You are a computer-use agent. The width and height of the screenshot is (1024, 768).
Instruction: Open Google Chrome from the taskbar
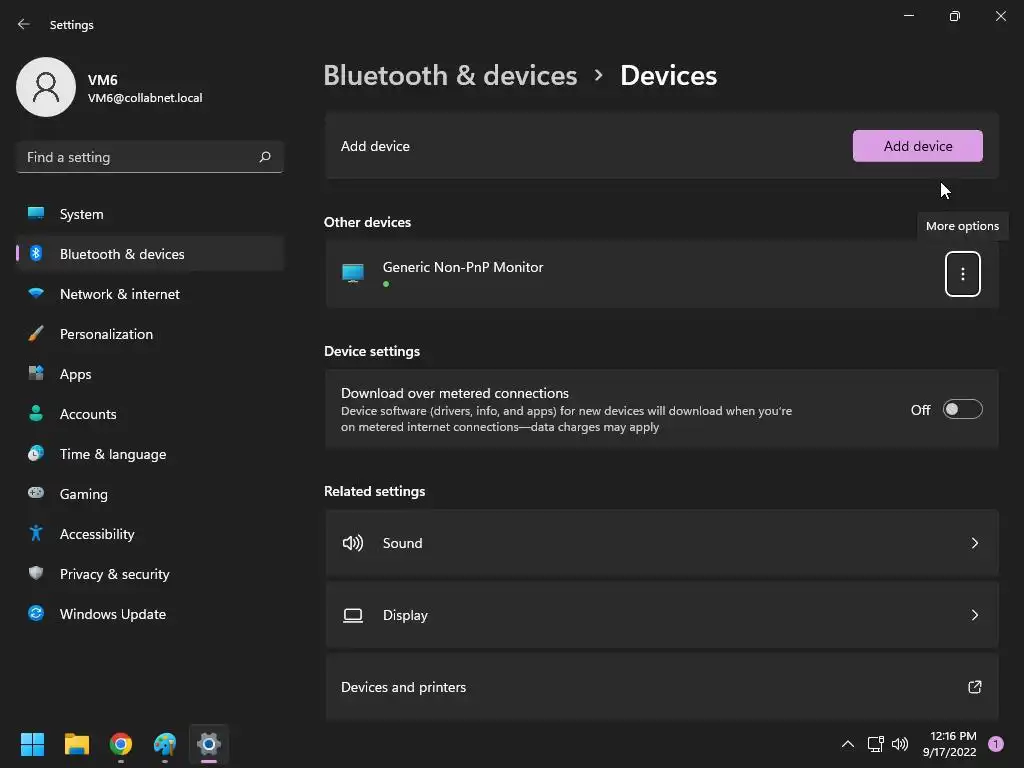[121, 744]
